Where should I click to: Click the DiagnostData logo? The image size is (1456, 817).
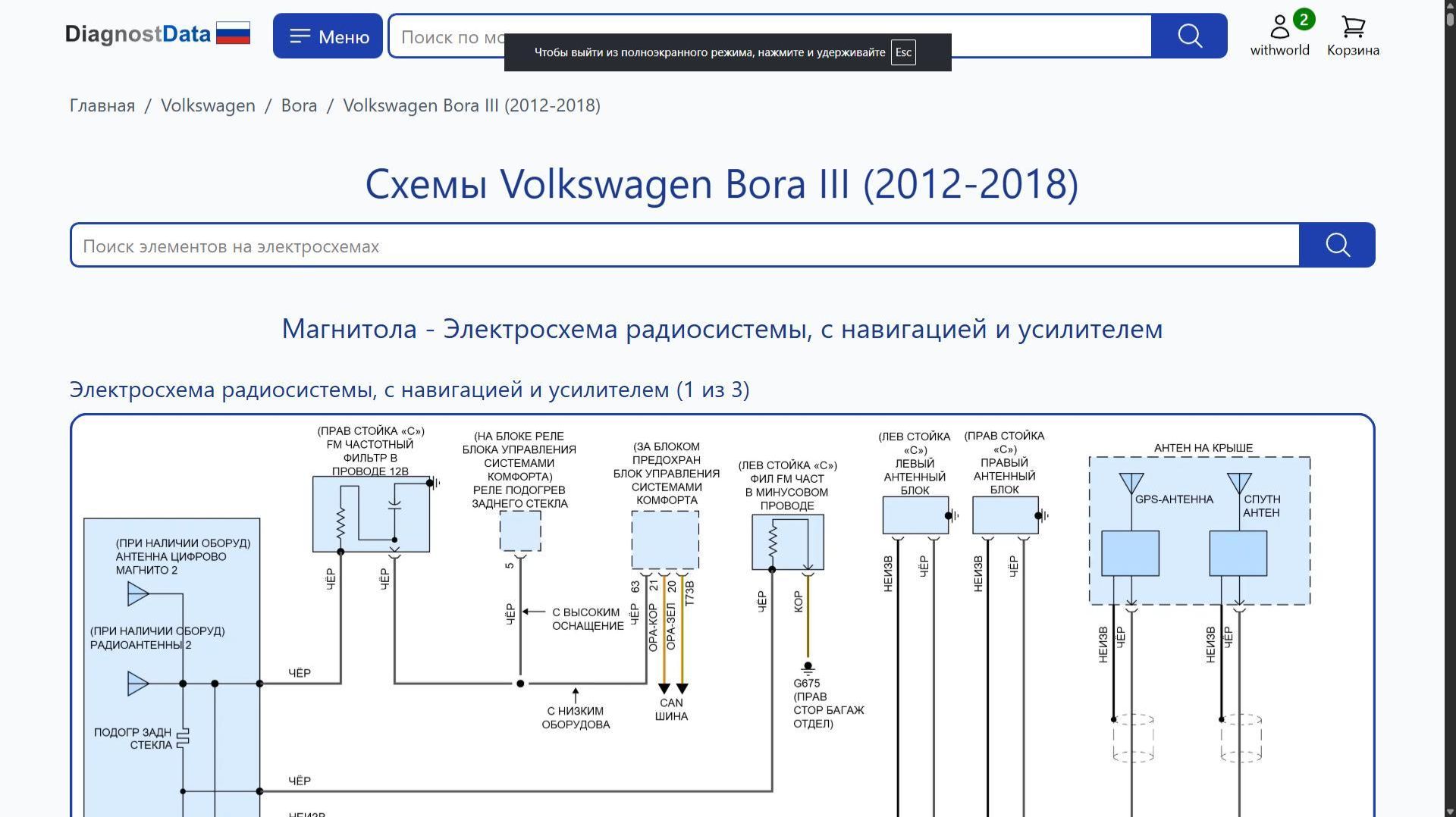pos(138,33)
